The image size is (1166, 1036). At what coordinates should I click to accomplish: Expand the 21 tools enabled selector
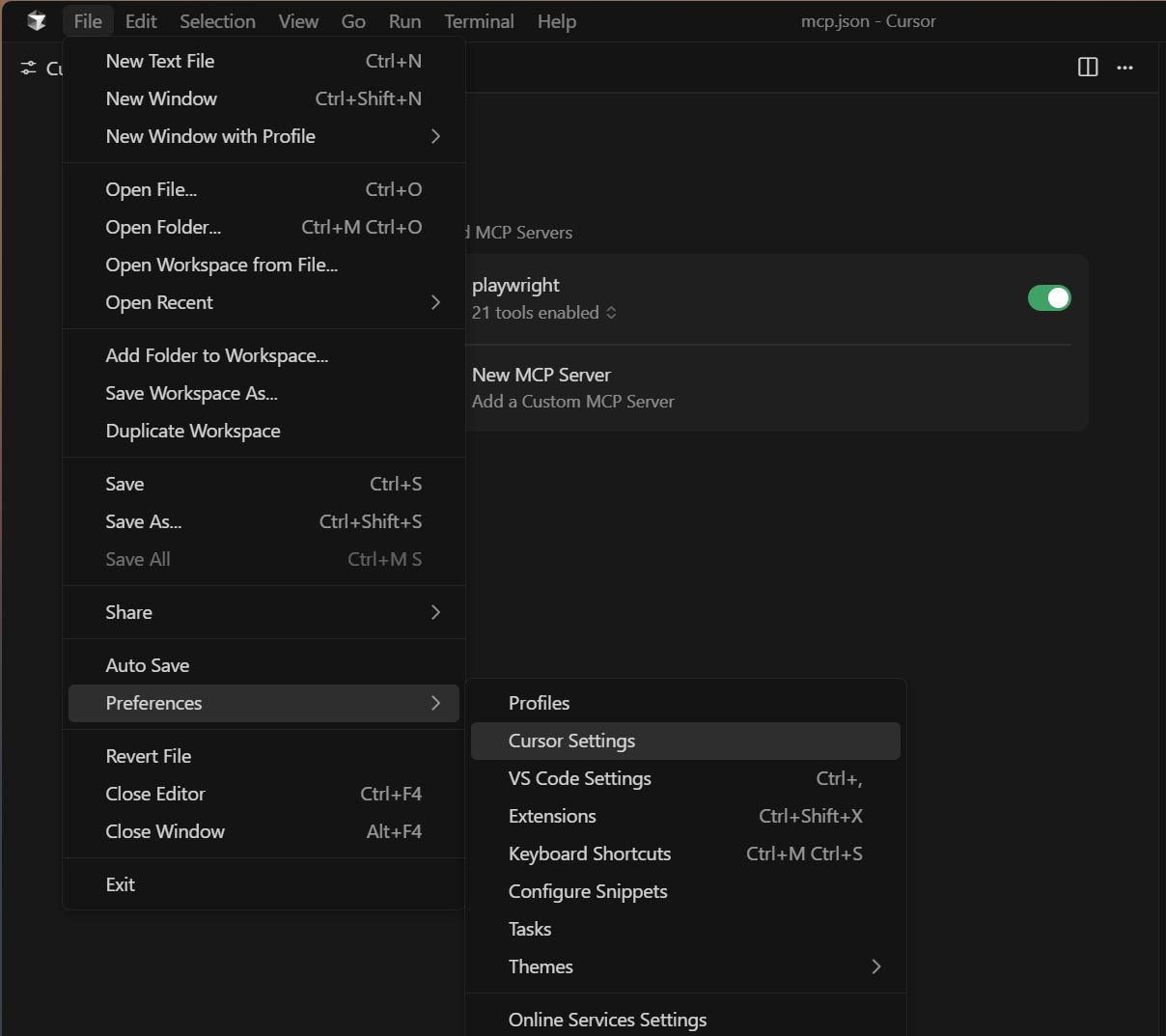point(544,313)
